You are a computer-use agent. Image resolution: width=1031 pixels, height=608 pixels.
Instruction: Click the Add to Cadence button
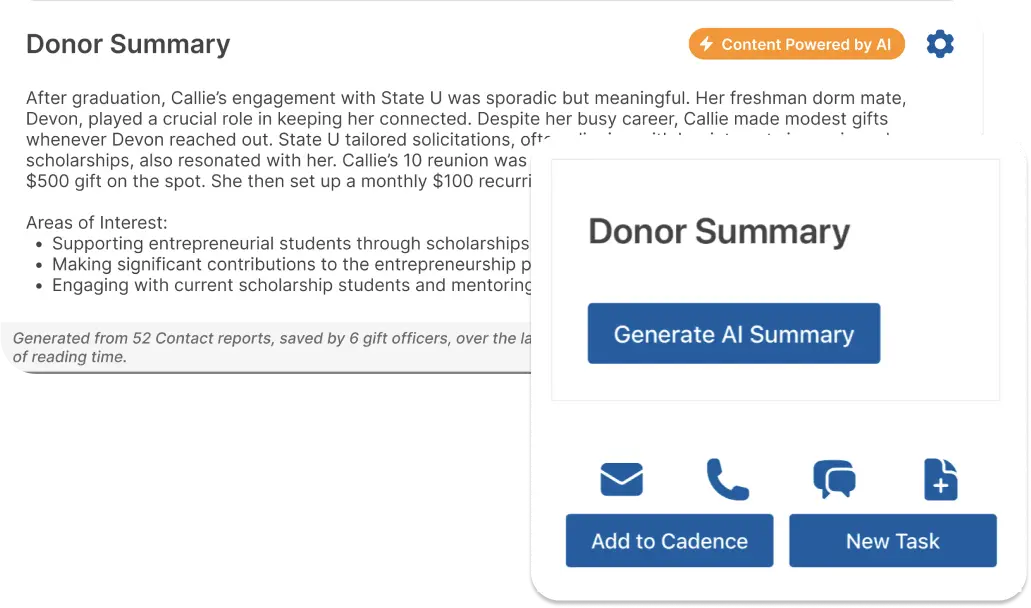[669, 541]
